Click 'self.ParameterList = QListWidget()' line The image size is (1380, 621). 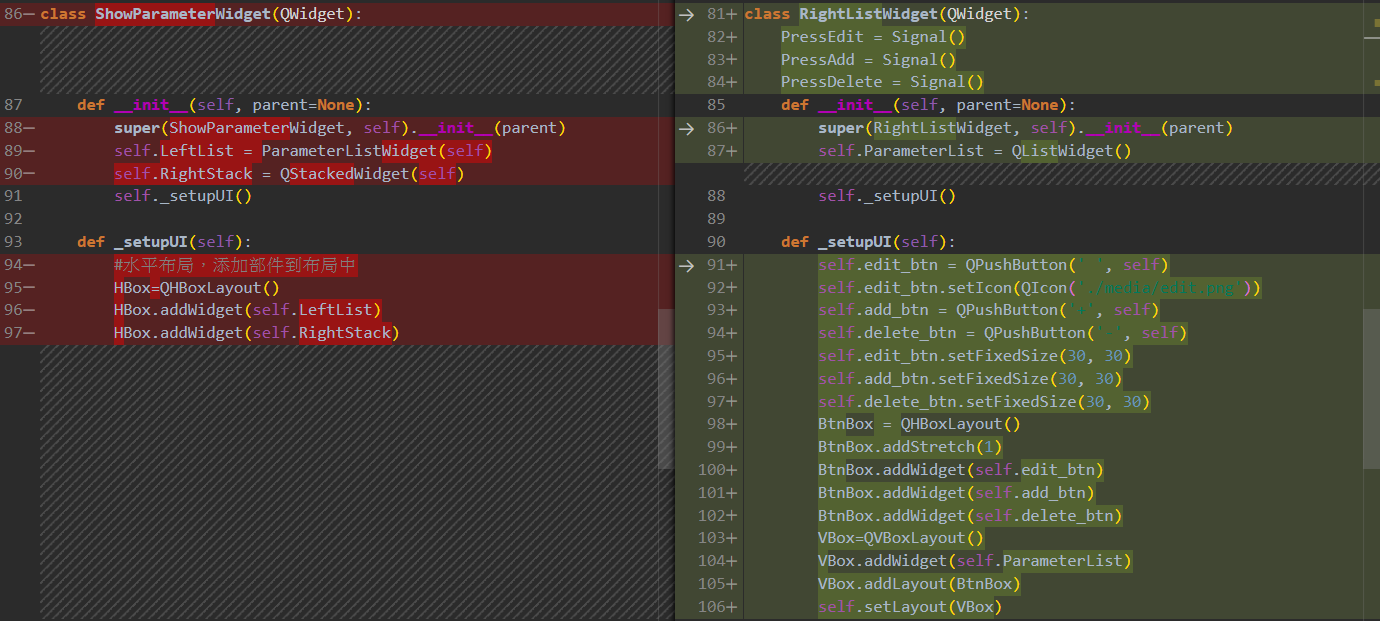pos(975,151)
